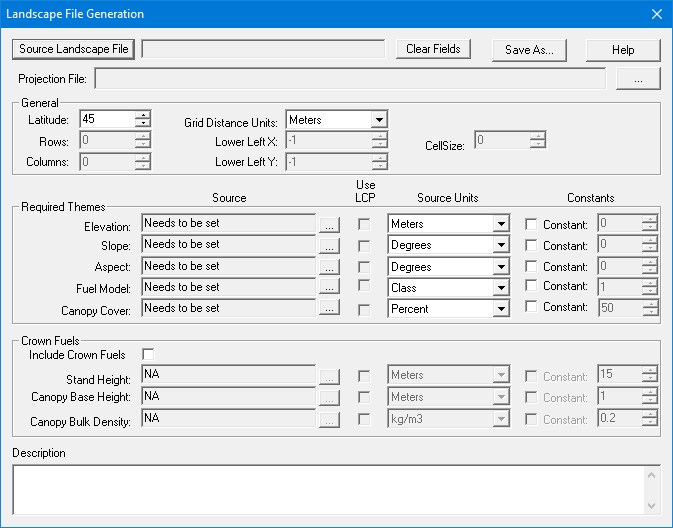Enable Constant checkbox for Elevation
This screenshot has width=673, height=528.
click(x=531, y=224)
